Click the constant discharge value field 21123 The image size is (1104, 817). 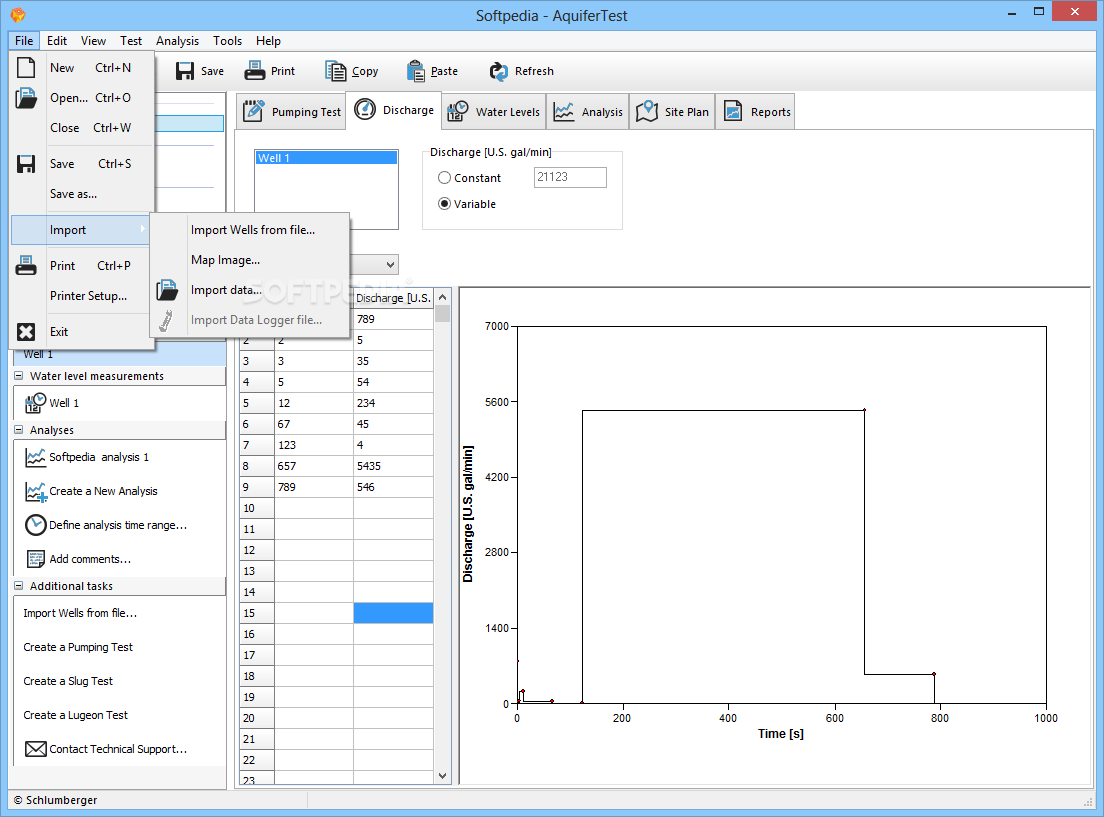pos(570,177)
